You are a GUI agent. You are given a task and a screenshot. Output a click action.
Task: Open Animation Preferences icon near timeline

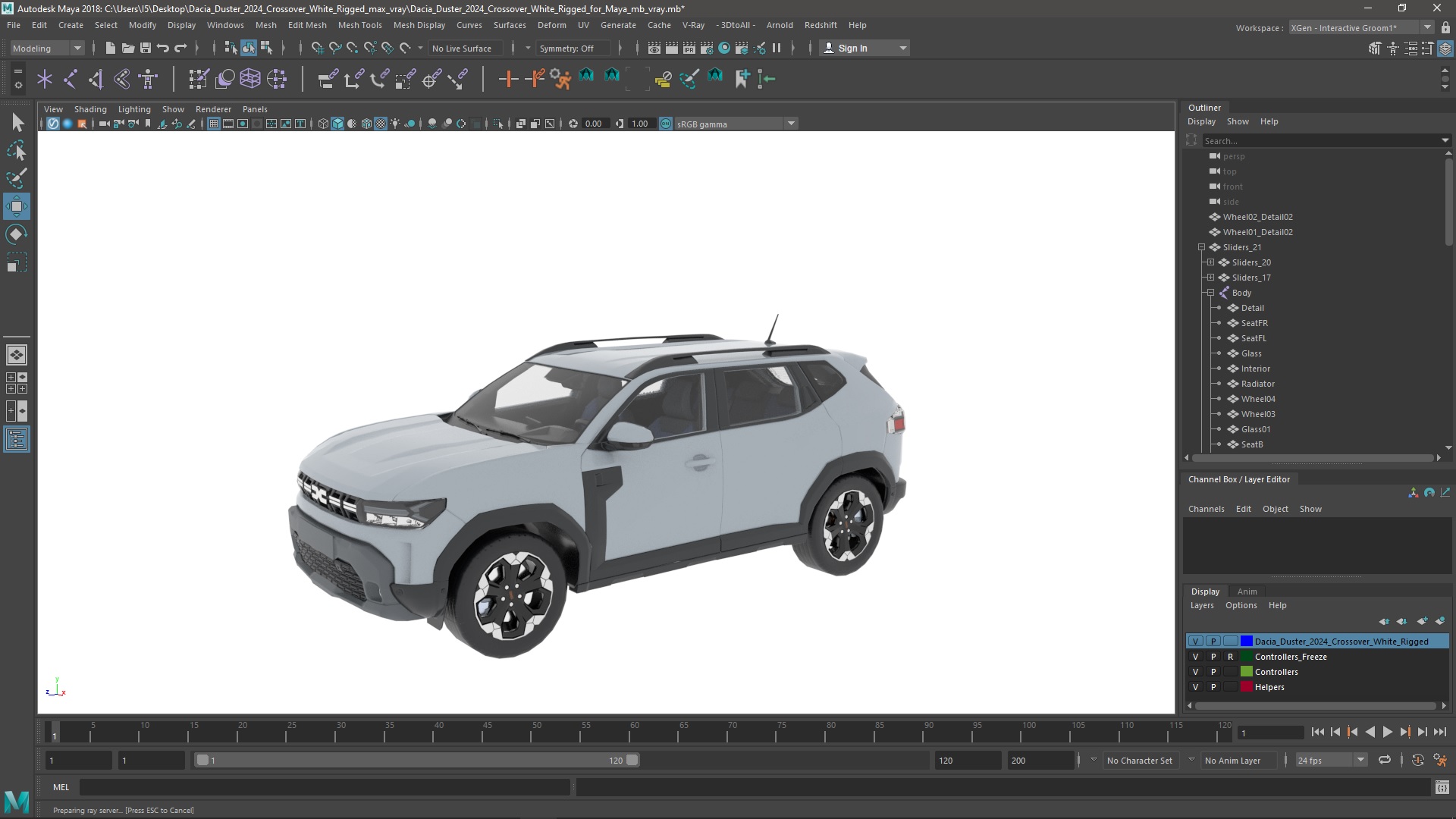(1440, 760)
